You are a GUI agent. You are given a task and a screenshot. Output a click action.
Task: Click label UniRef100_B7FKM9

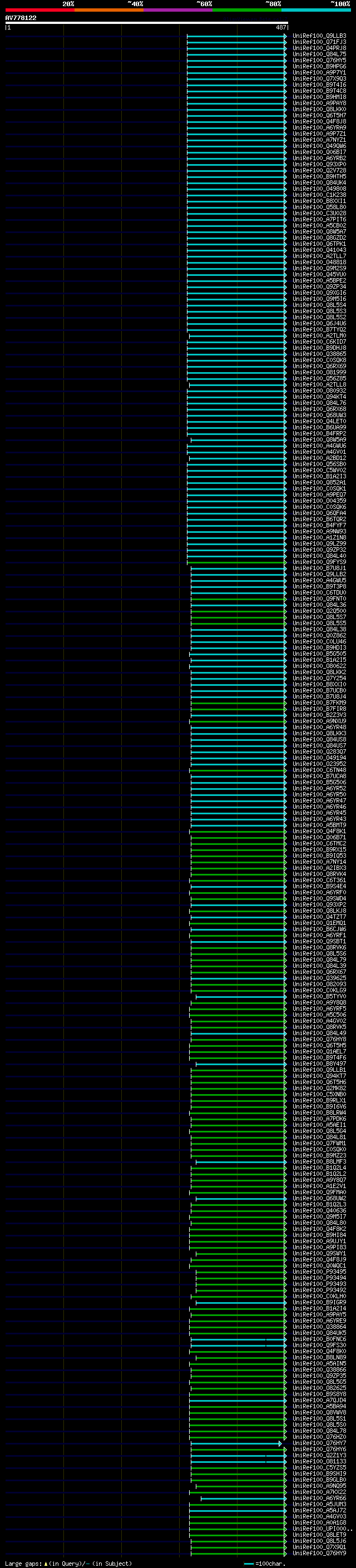pos(319,703)
